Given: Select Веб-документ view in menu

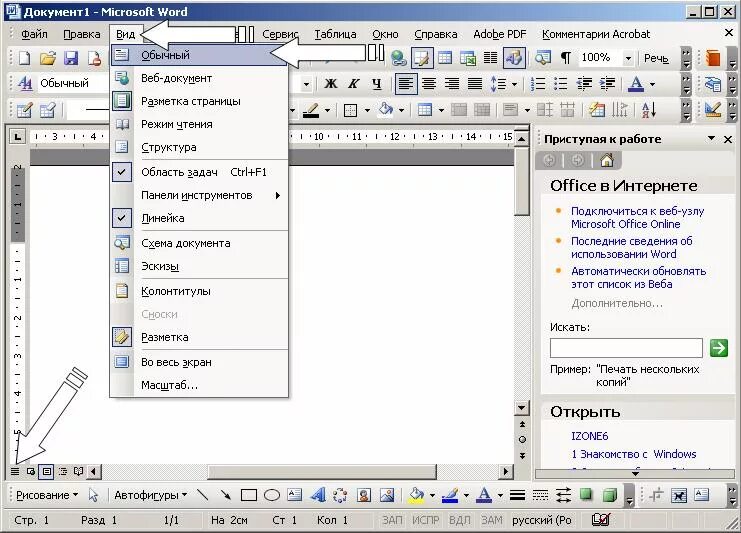Looking at the screenshot, I should coord(199,78).
